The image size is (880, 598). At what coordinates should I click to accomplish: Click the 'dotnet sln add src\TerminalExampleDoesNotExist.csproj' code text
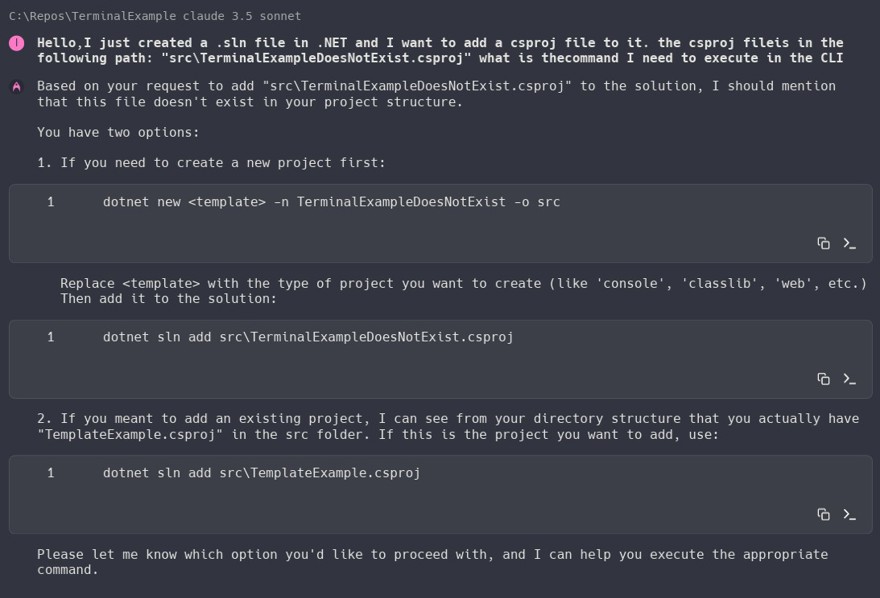(x=308, y=337)
